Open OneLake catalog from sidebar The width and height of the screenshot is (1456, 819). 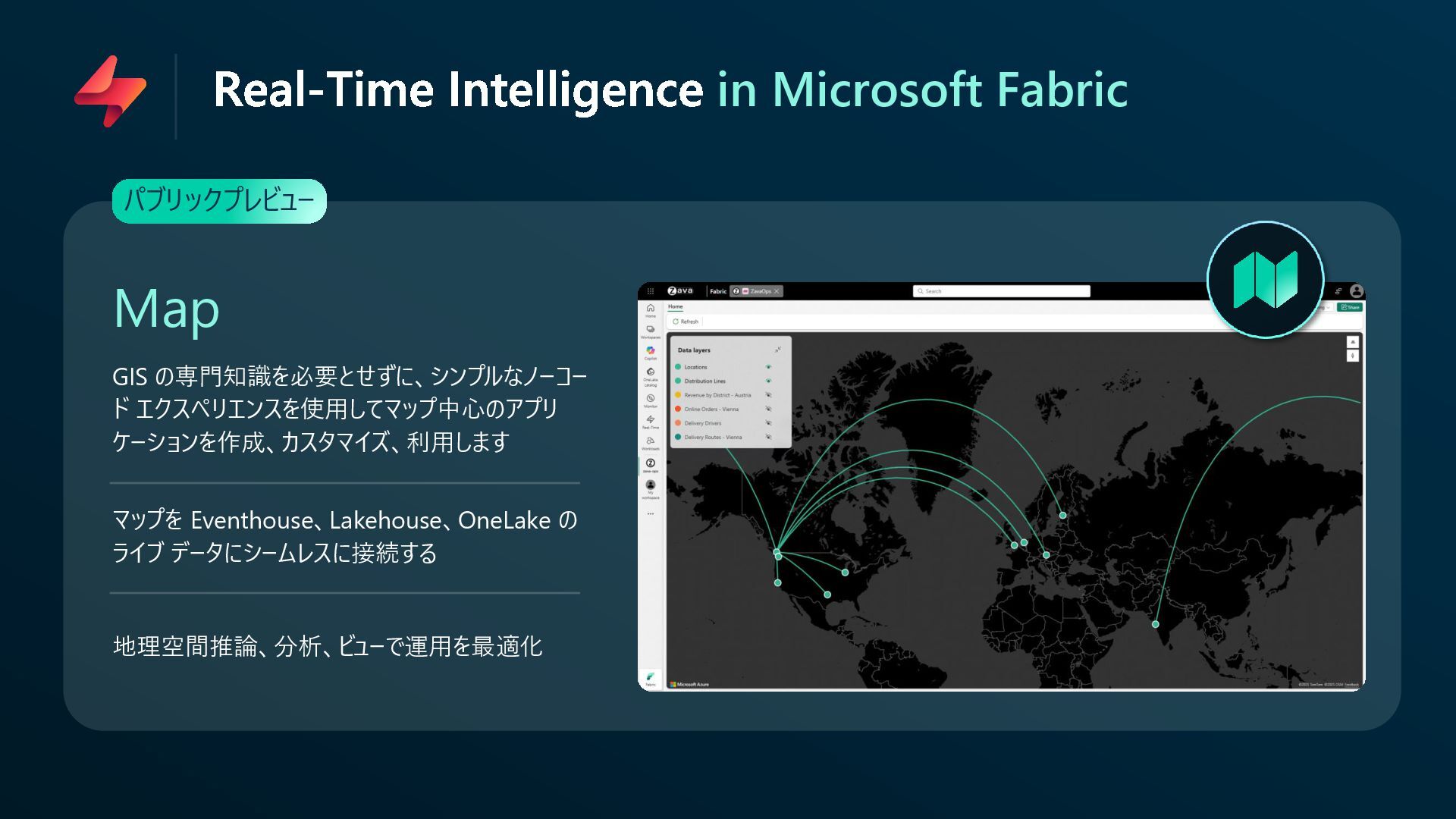(650, 372)
